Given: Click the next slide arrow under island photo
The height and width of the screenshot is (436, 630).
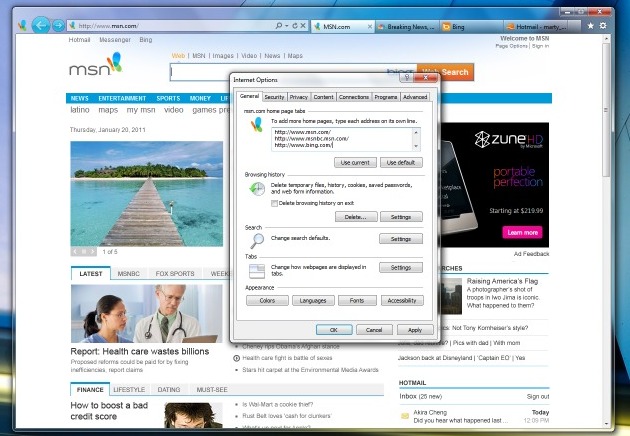Looking at the screenshot, I should tap(92, 252).
